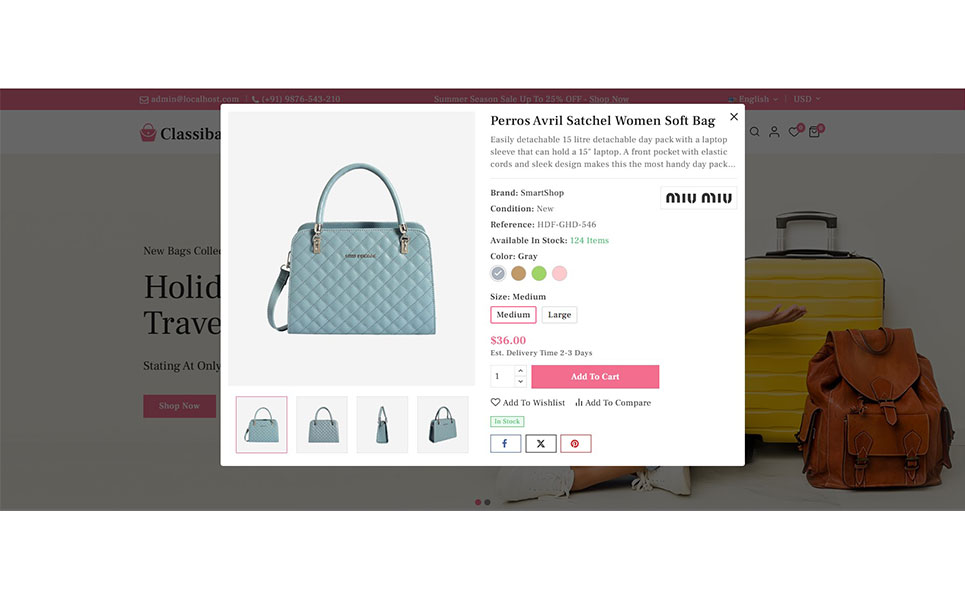Viewport: 965px width, 600px height.
Task: Close the product quick view popup
Action: coord(734,116)
